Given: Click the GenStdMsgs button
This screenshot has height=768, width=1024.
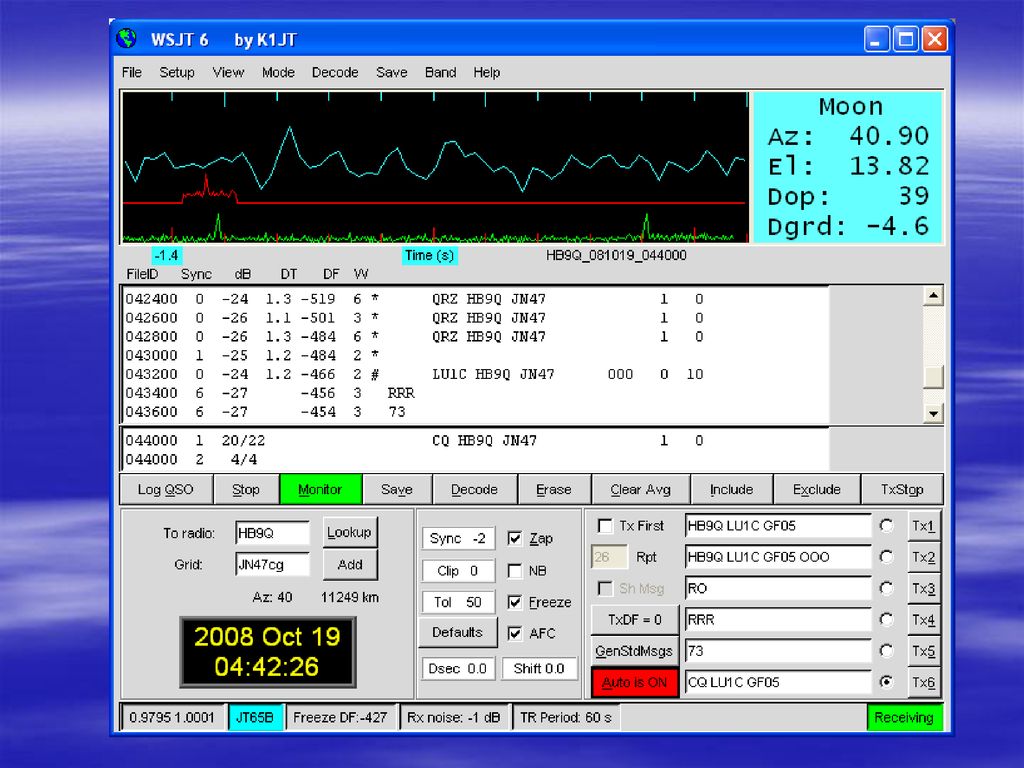Looking at the screenshot, I should point(635,650).
